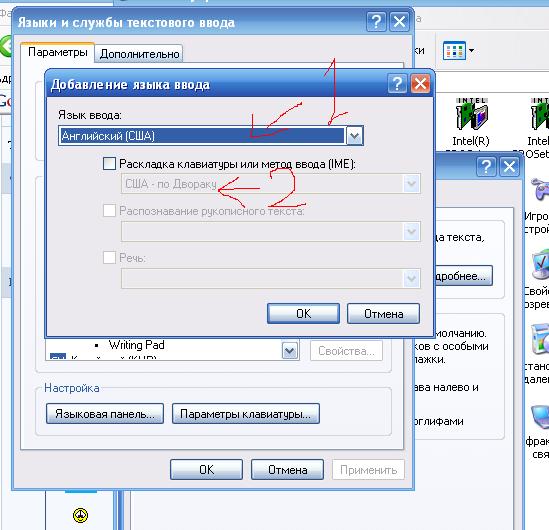Switch to the Дополнительно tab

139,54
